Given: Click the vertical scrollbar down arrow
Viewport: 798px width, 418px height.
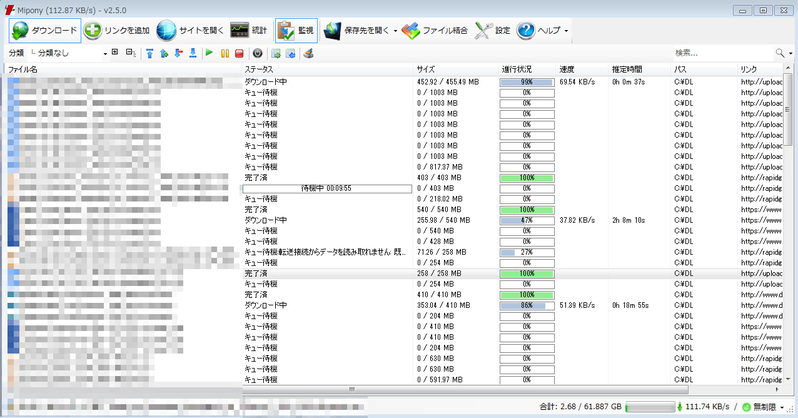Looking at the screenshot, I should (788, 380).
